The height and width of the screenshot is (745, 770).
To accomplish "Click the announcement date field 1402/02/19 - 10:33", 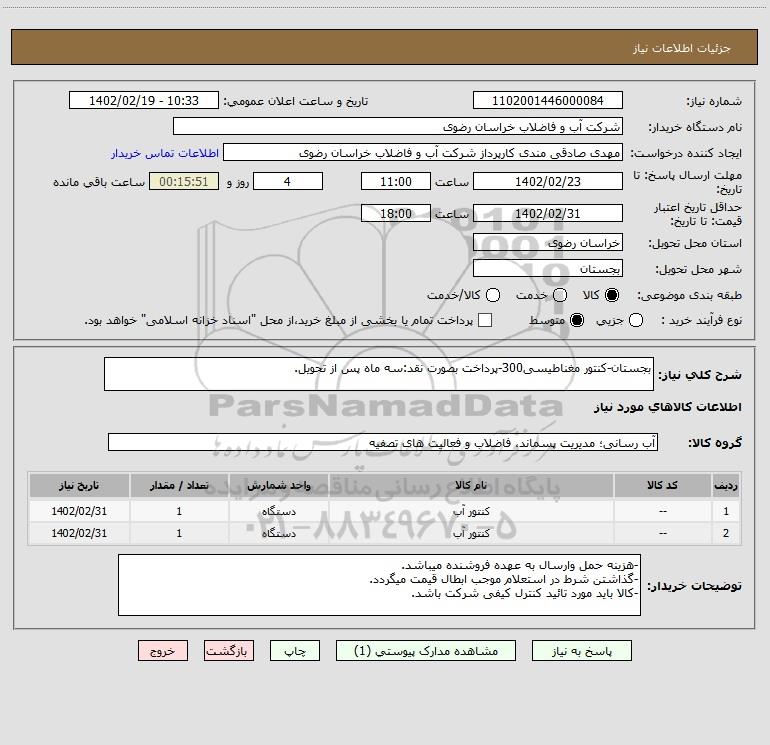I will 144,101.
